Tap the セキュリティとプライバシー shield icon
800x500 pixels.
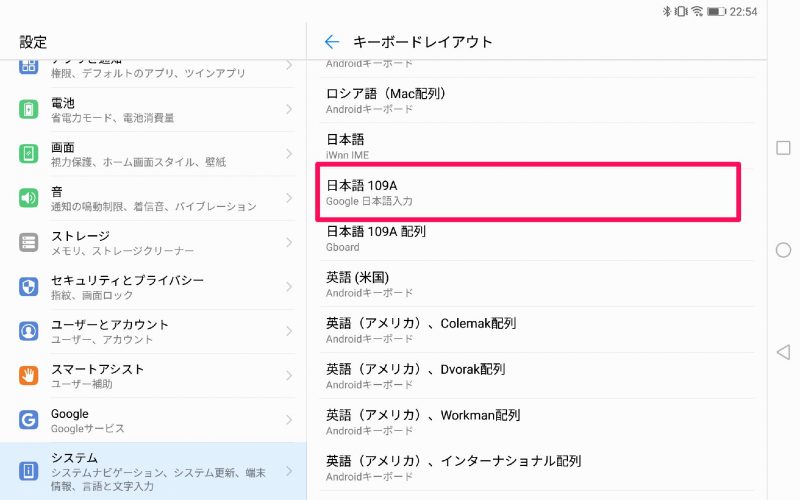(x=29, y=287)
